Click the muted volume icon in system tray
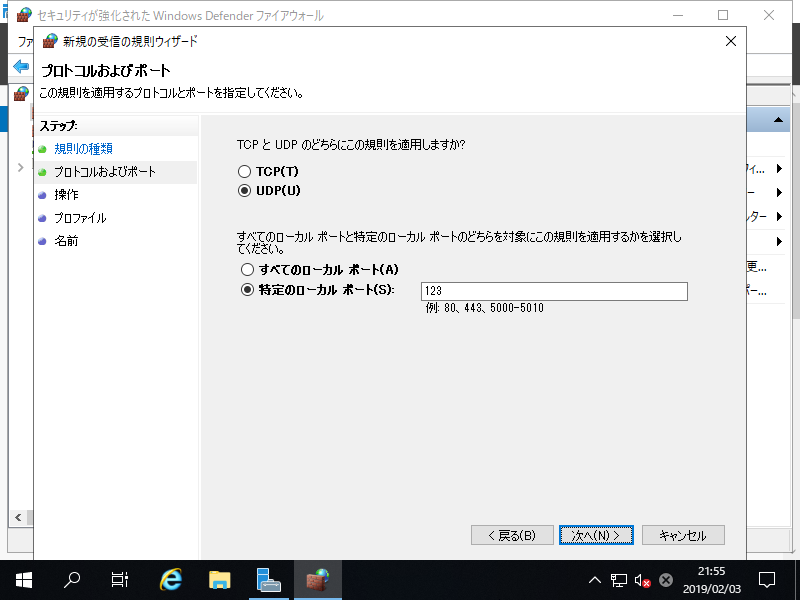The width and height of the screenshot is (800, 600). coord(641,579)
